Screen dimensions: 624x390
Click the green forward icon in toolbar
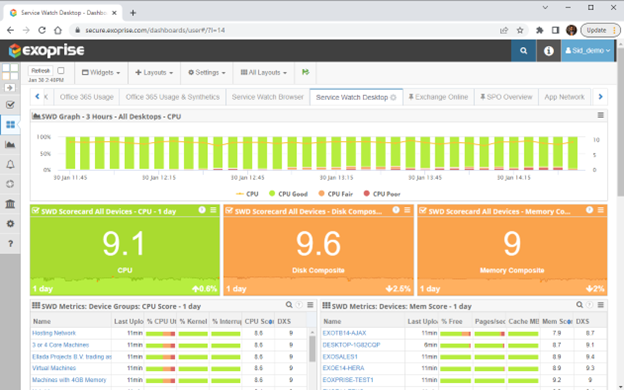[305, 72]
